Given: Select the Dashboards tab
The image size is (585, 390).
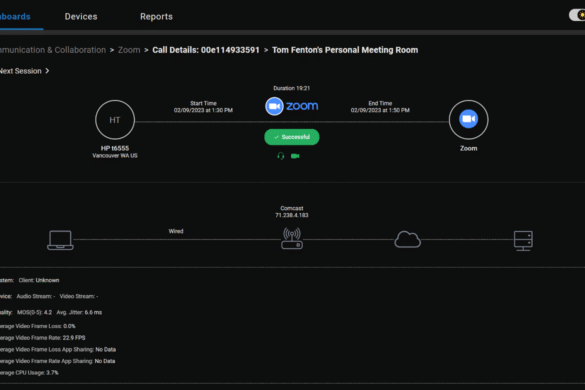Looking at the screenshot, I should click(x=15, y=16).
